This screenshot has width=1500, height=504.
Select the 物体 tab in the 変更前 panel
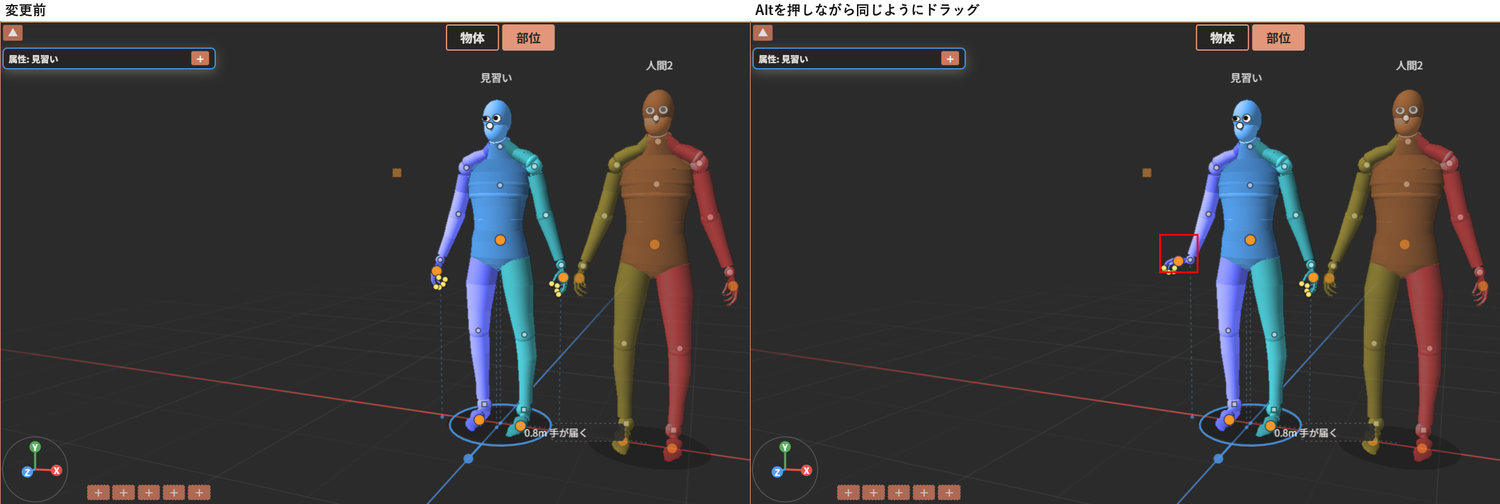click(x=472, y=38)
